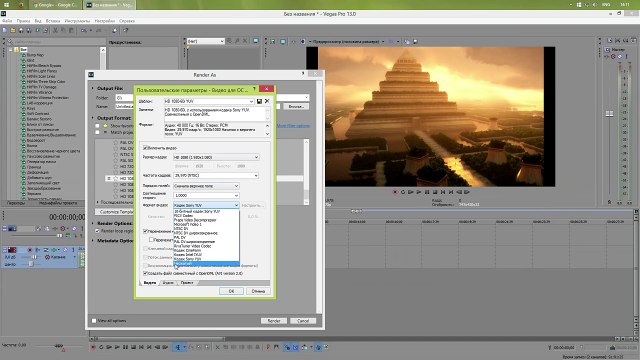Toggle the 'Render loop region' checkbox
This screenshot has width=640, height=360.
click(97, 231)
